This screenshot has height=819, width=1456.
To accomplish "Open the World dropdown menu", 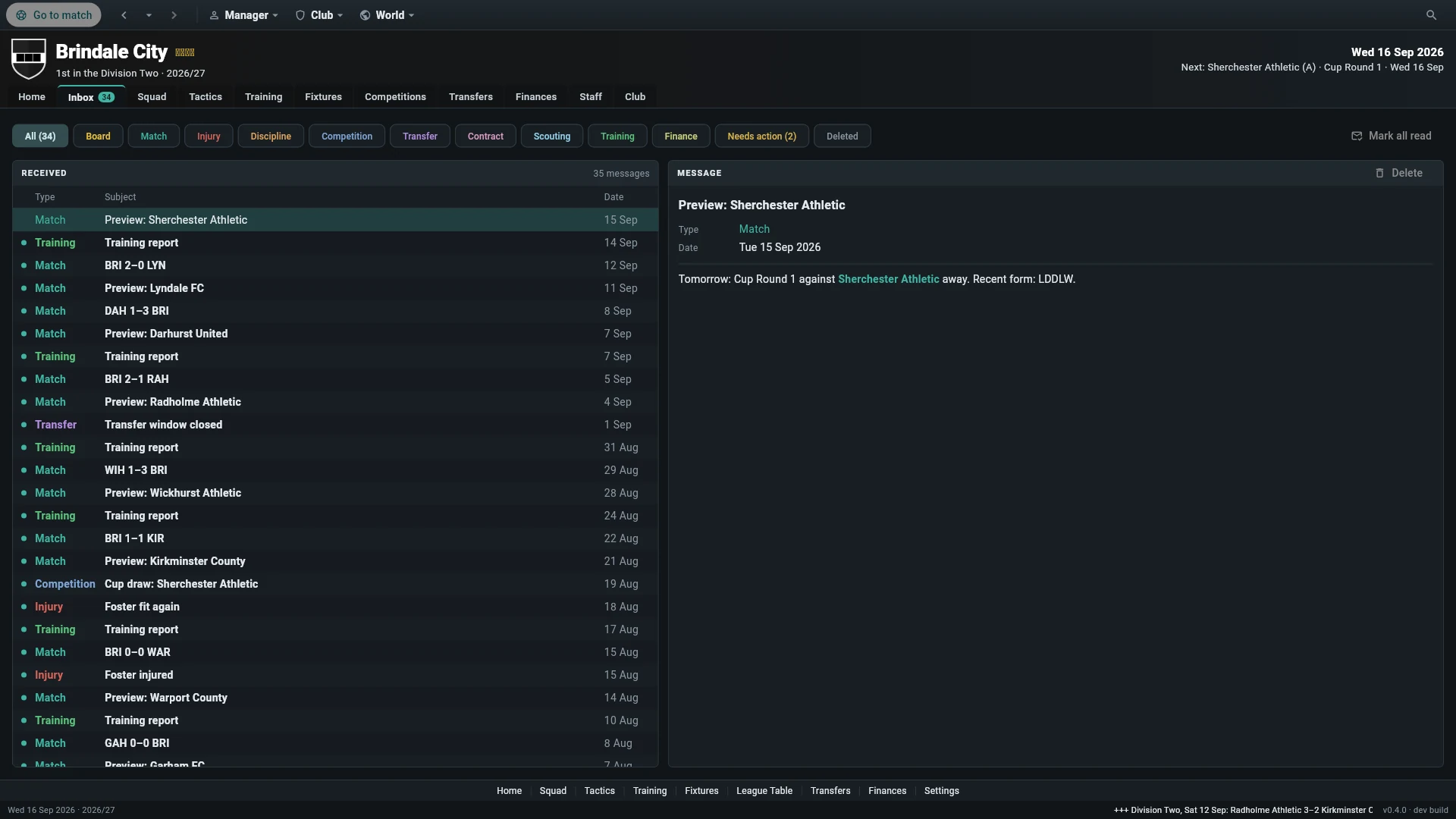I will tap(388, 15).
